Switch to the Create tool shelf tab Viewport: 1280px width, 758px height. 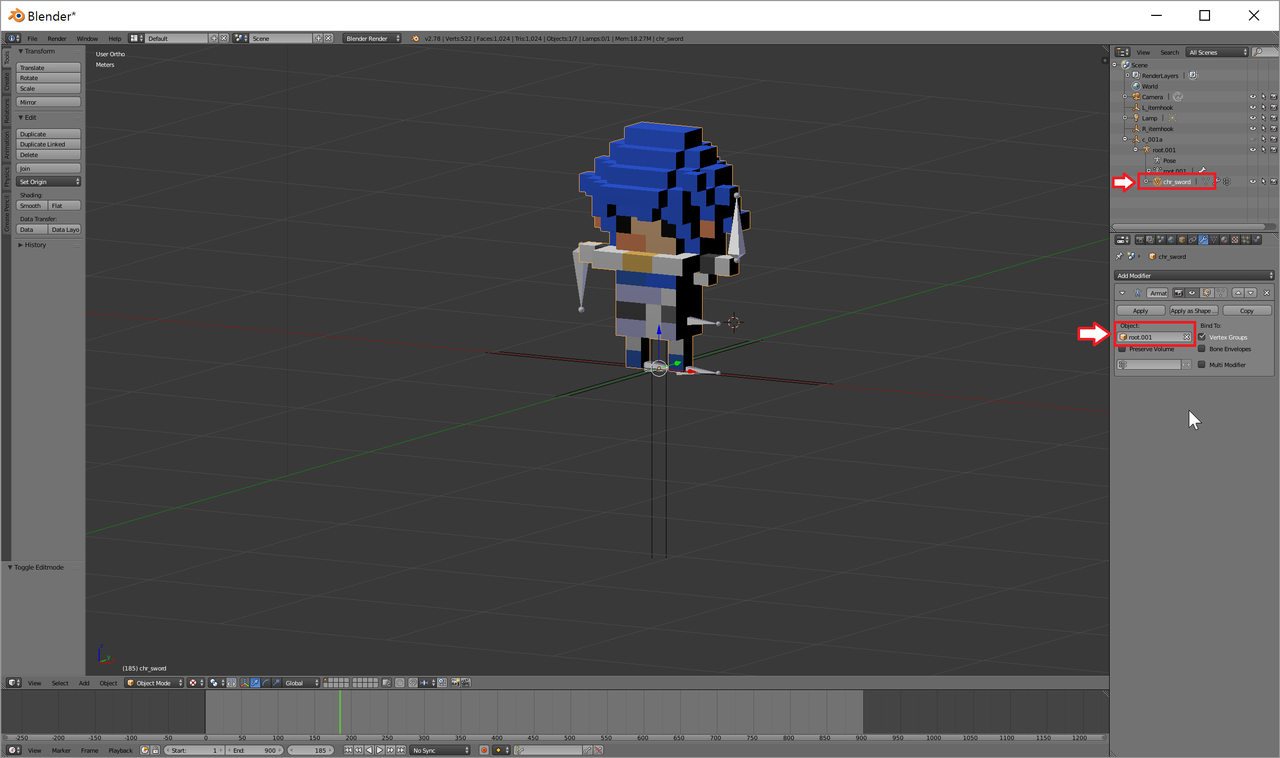coord(7,82)
